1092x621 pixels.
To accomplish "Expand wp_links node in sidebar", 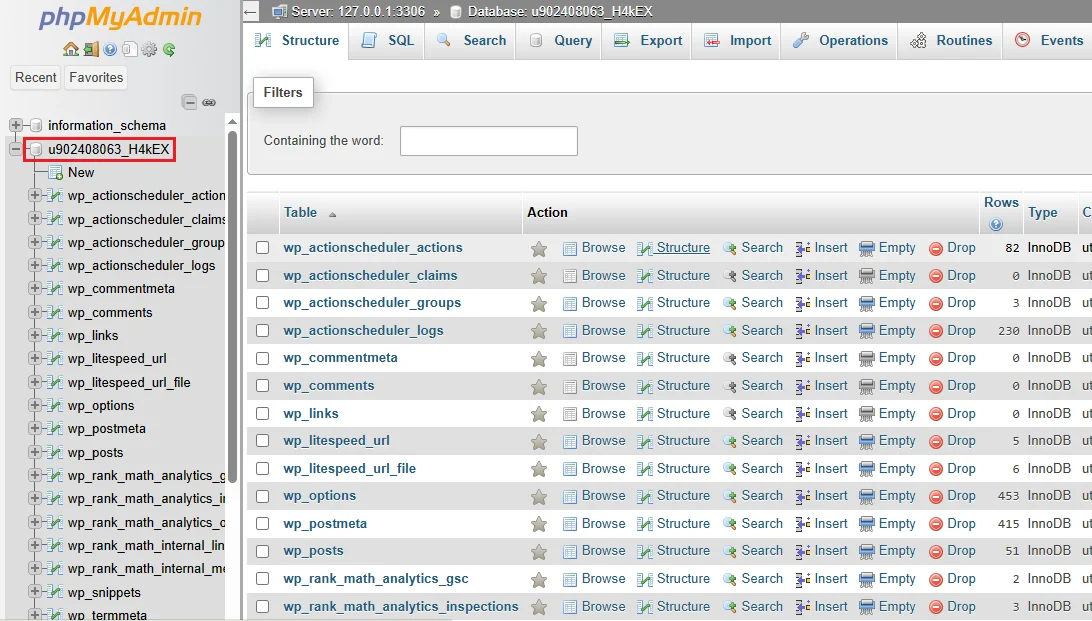I will pos(34,335).
